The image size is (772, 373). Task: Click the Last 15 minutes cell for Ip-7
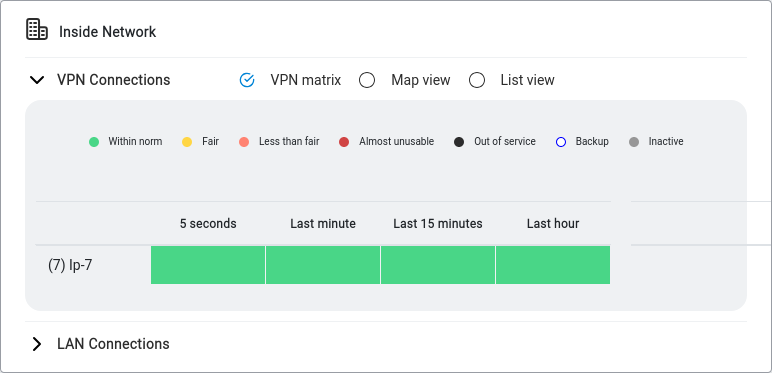438,265
